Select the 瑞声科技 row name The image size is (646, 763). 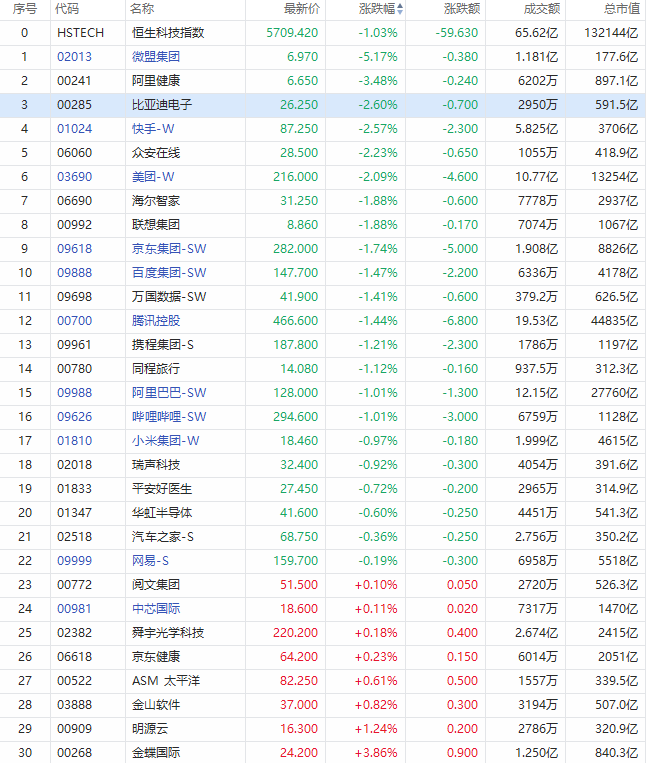(156, 465)
